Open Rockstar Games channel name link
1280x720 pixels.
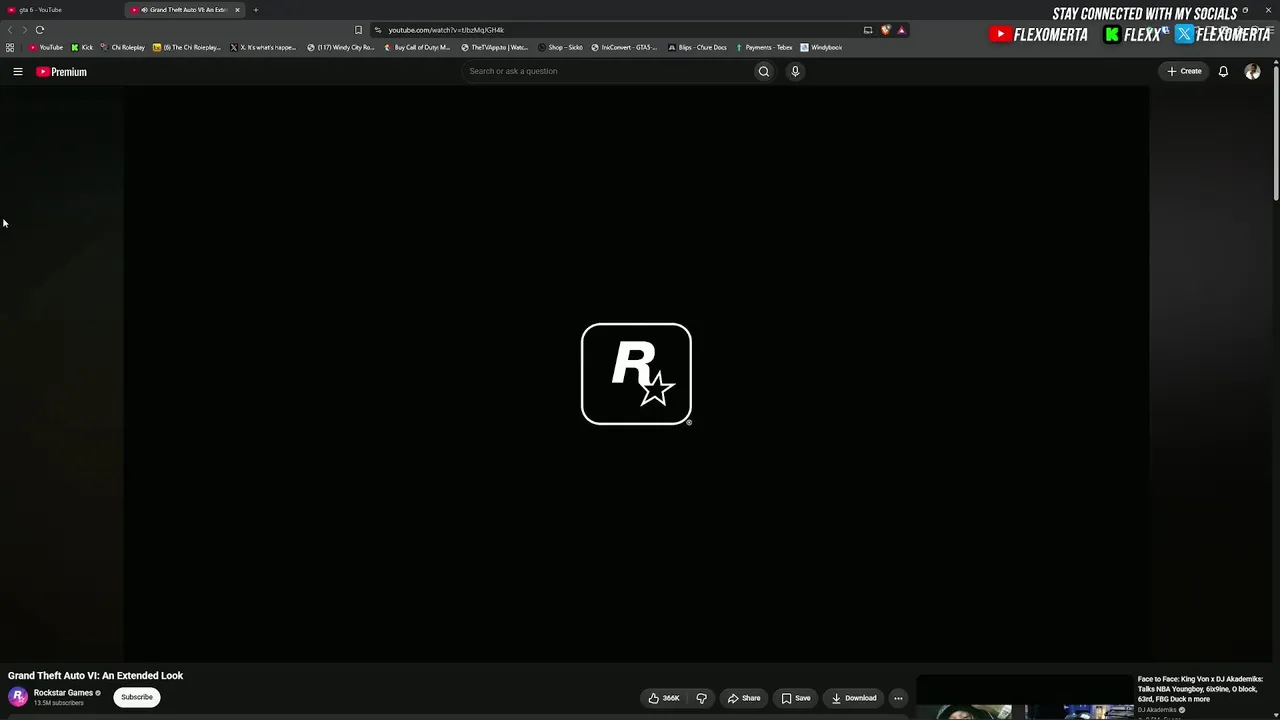[x=63, y=693]
